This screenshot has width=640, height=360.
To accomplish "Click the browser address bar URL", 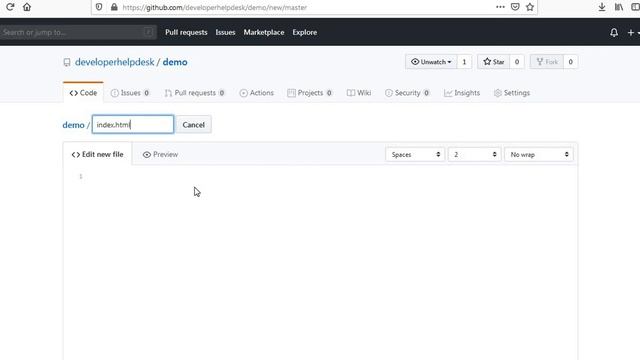I will pos(214,7).
